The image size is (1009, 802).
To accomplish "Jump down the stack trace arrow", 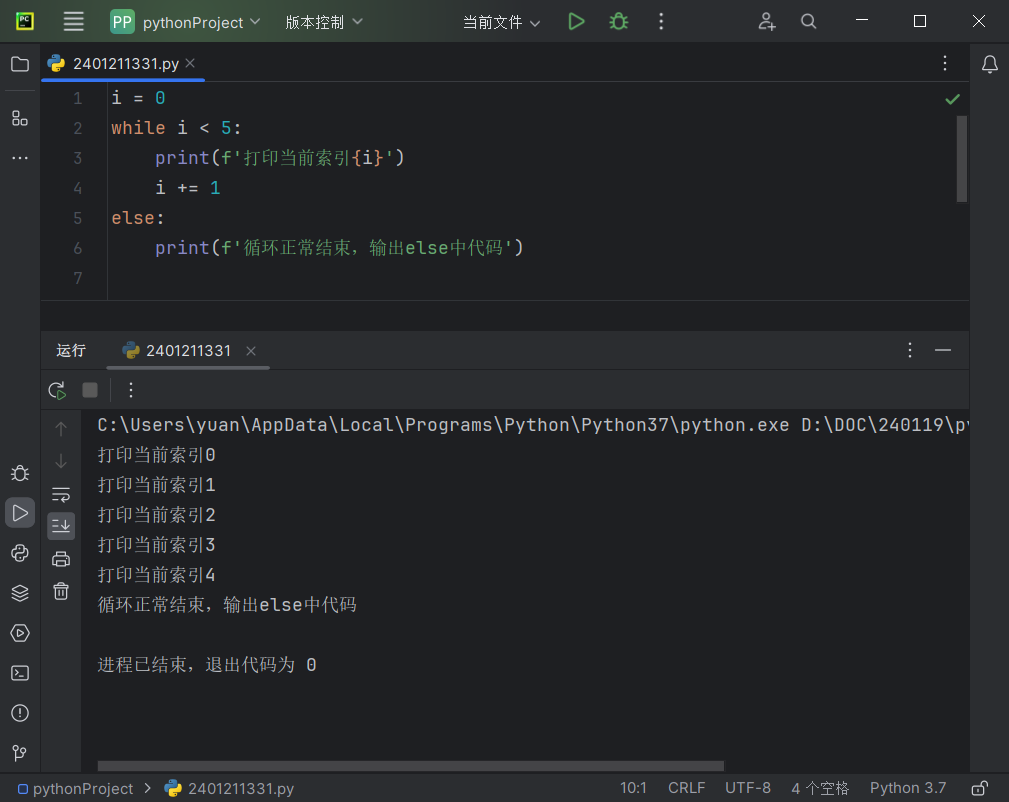I will (x=61, y=462).
